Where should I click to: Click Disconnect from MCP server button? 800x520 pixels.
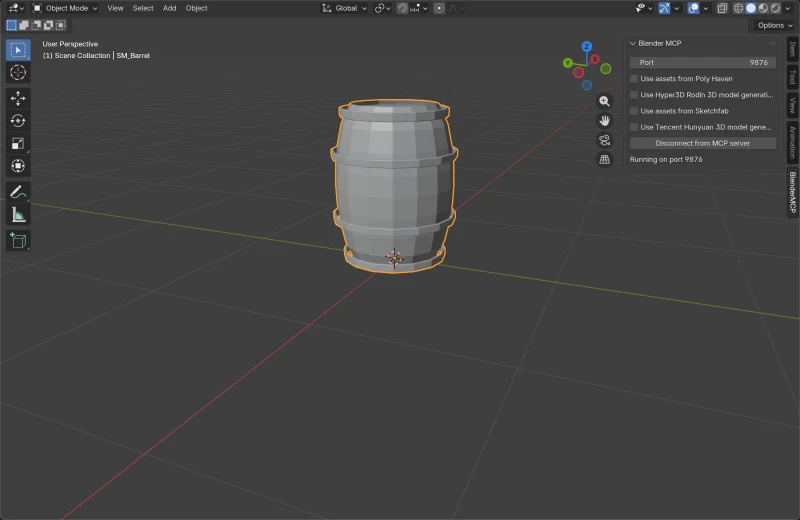(703, 143)
